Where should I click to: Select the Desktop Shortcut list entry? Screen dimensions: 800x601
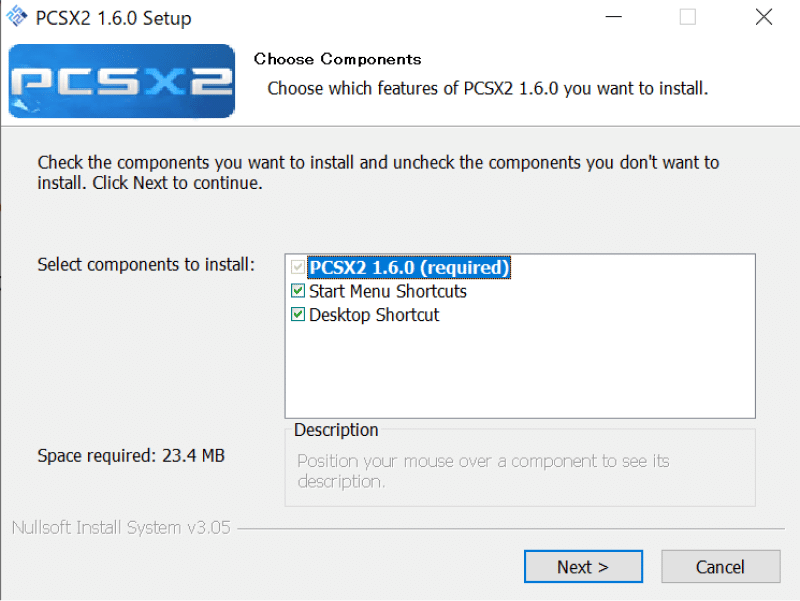click(x=378, y=314)
